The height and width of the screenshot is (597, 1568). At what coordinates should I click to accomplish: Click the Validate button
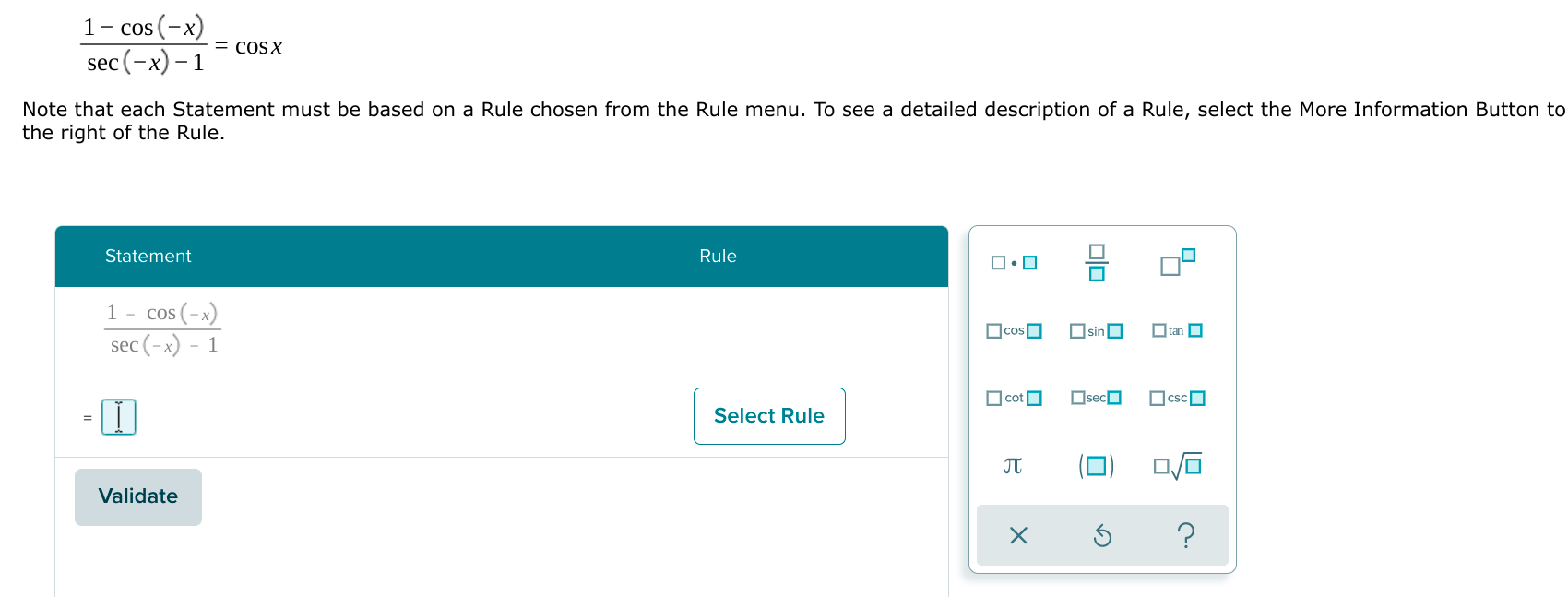click(x=137, y=496)
